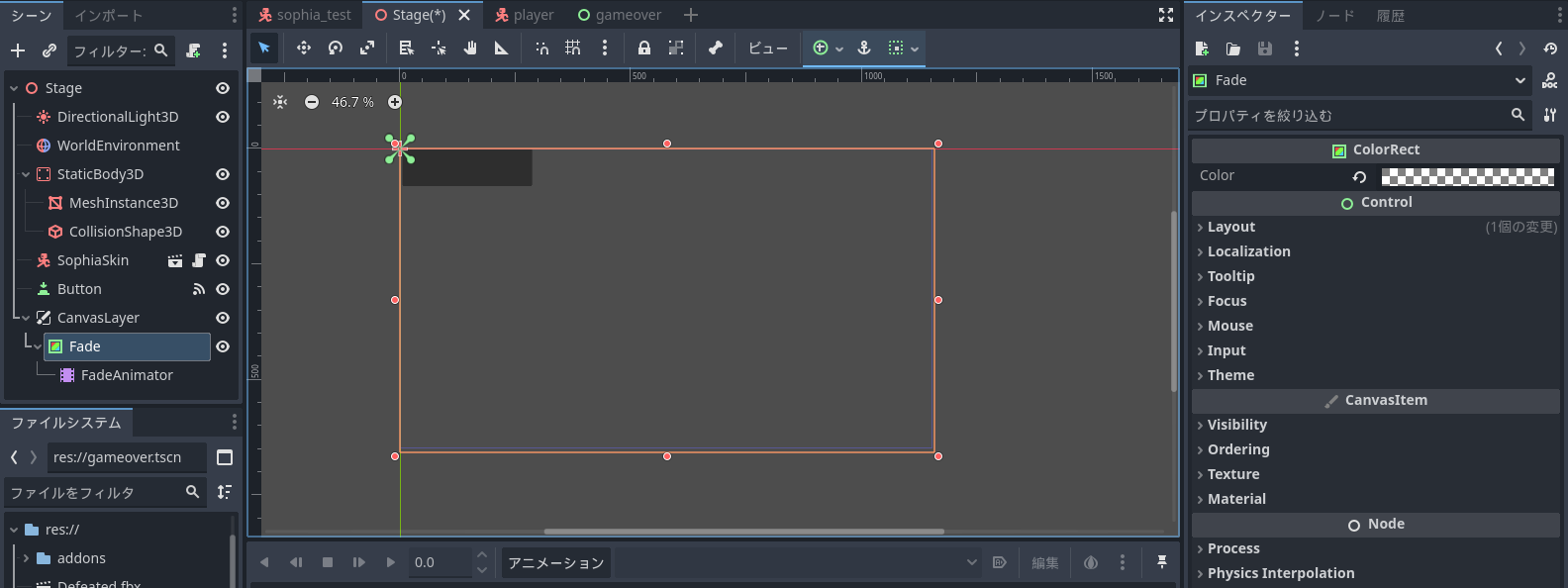Play the selected animation forward
The height and width of the screenshot is (588, 1568).
coord(391,562)
